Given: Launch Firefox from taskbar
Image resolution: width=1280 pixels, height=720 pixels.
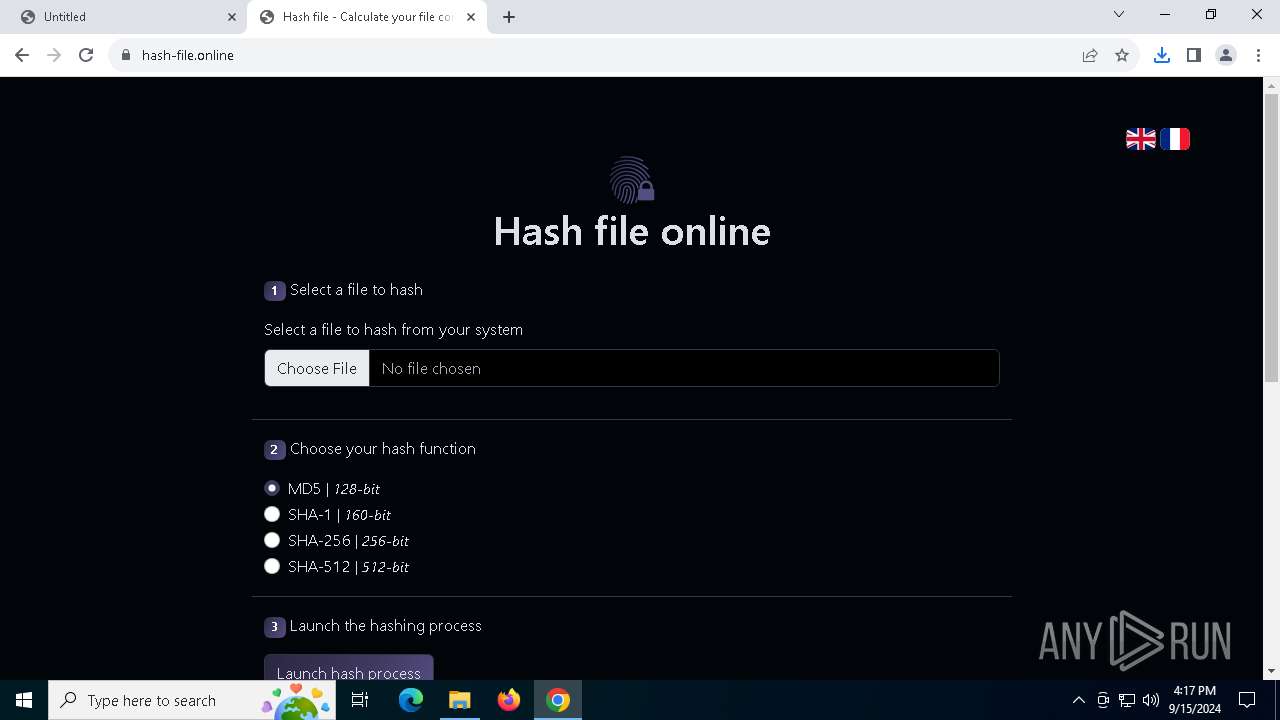Looking at the screenshot, I should (x=509, y=700).
